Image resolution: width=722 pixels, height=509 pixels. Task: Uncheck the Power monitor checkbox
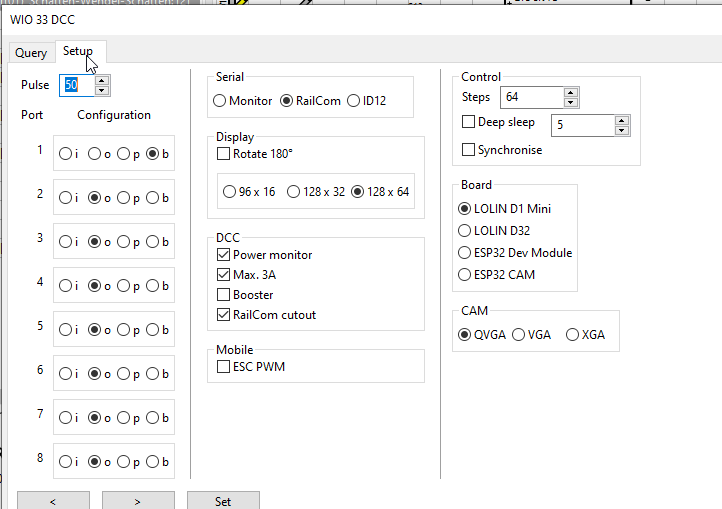click(223, 255)
